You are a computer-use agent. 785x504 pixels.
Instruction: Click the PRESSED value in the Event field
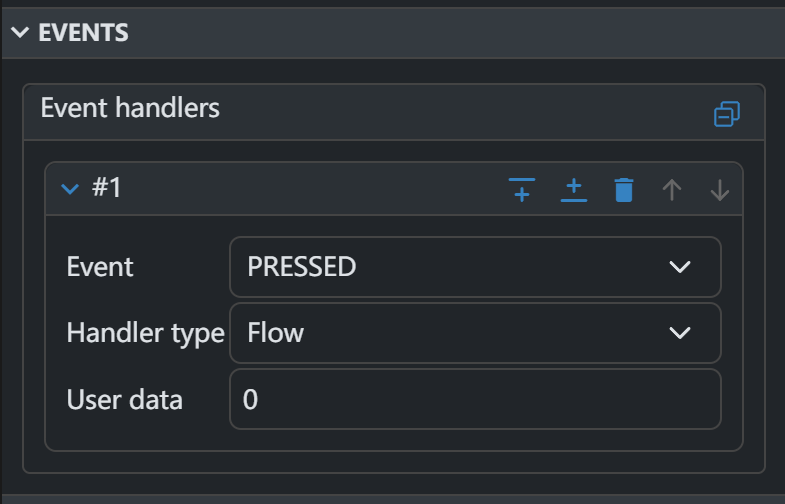(x=301, y=267)
